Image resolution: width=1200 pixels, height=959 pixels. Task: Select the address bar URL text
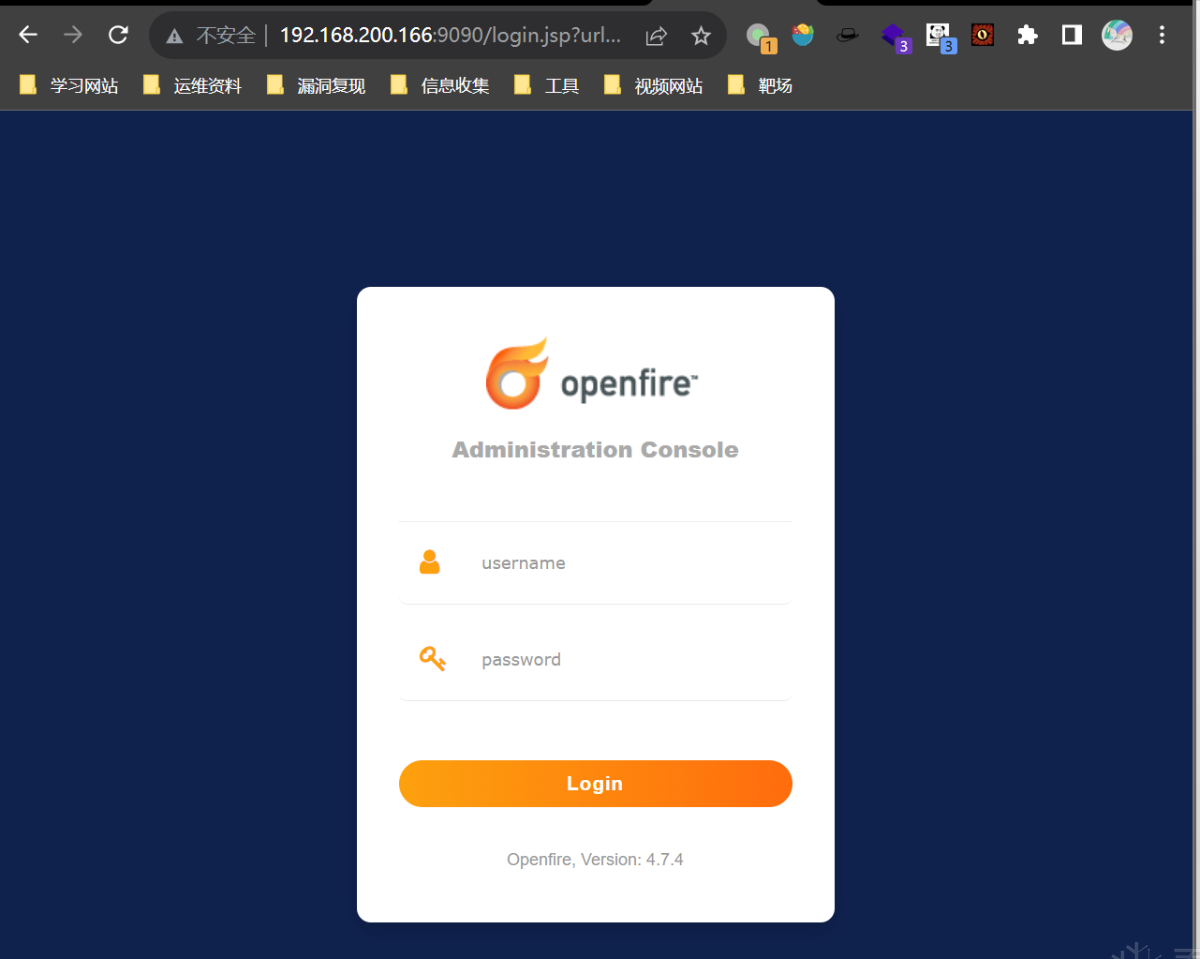450,35
